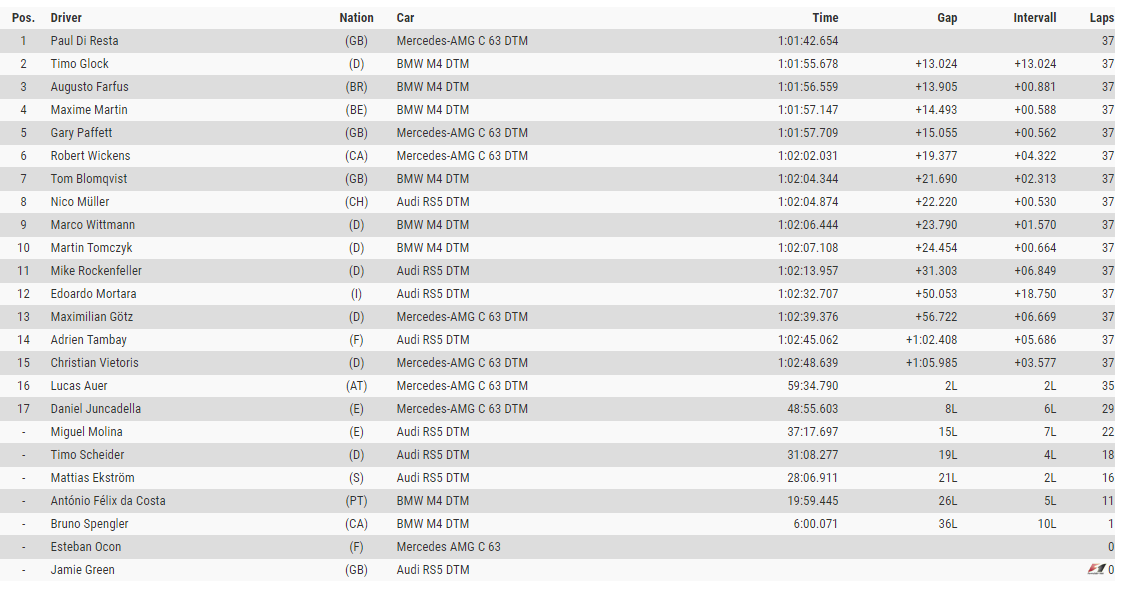Click the Pos. column header
1122x590 pixels.
click(x=23, y=18)
